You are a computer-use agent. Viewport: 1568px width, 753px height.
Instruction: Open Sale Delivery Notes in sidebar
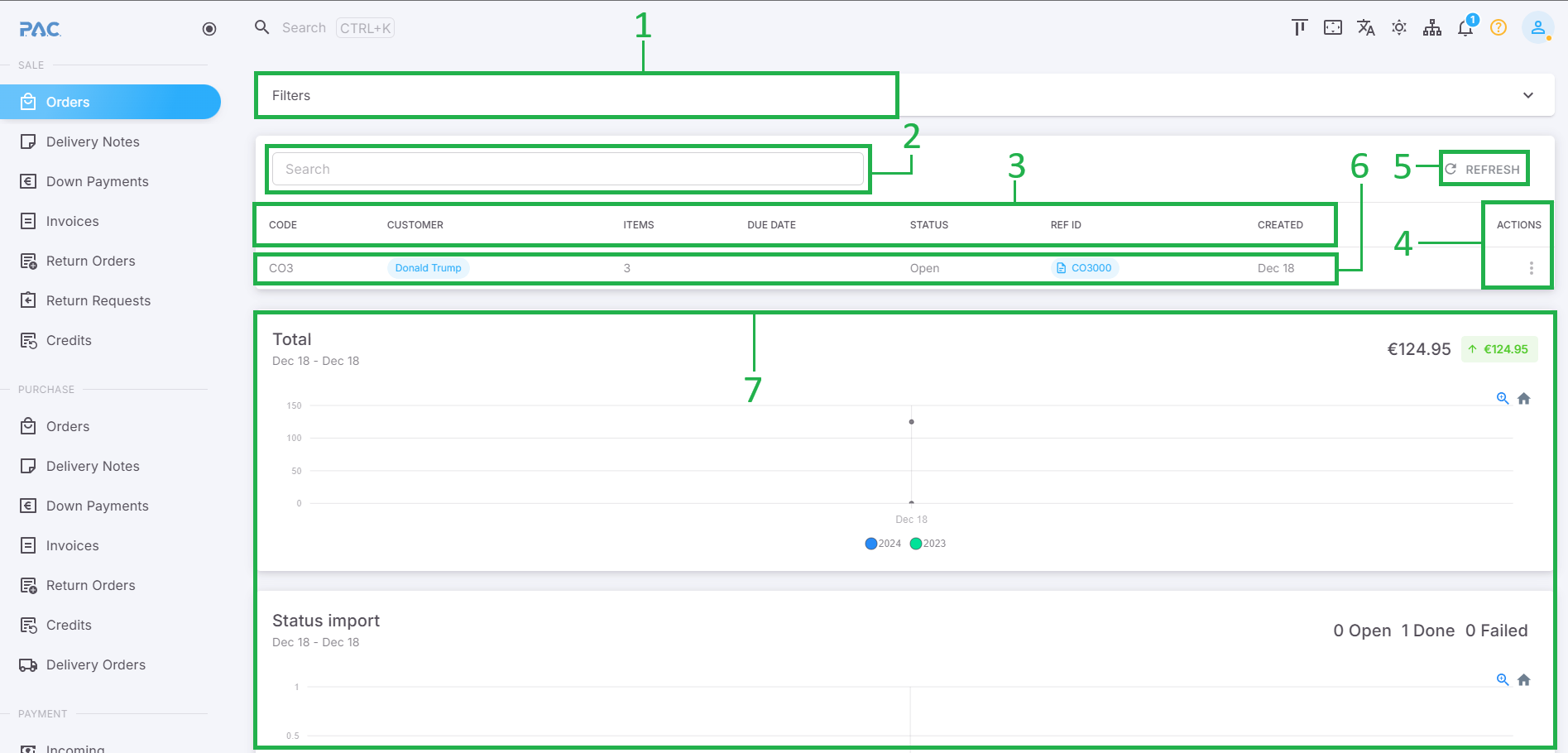tap(93, 142)
